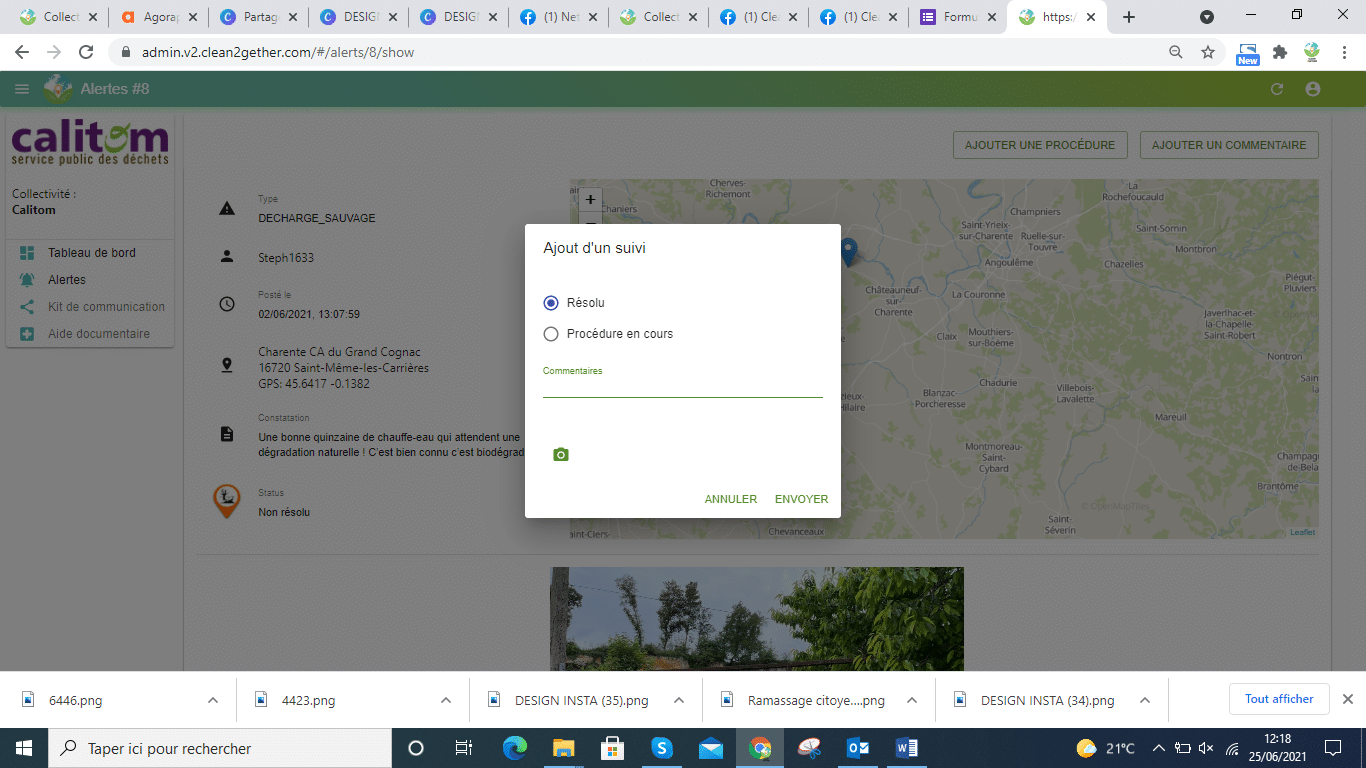This screenshot has height=768, width=1366.
Task: Bookmark page with the star icon
Action: point(1208,52)
